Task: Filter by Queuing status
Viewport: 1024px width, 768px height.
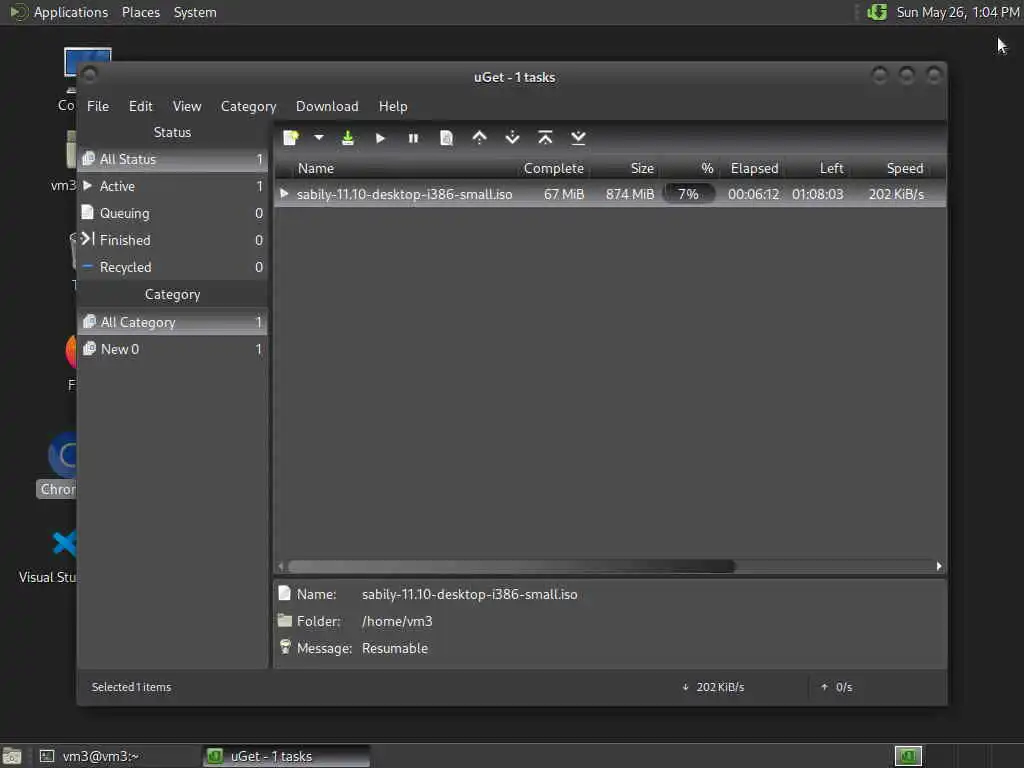Action: click(x=172, y=213)
